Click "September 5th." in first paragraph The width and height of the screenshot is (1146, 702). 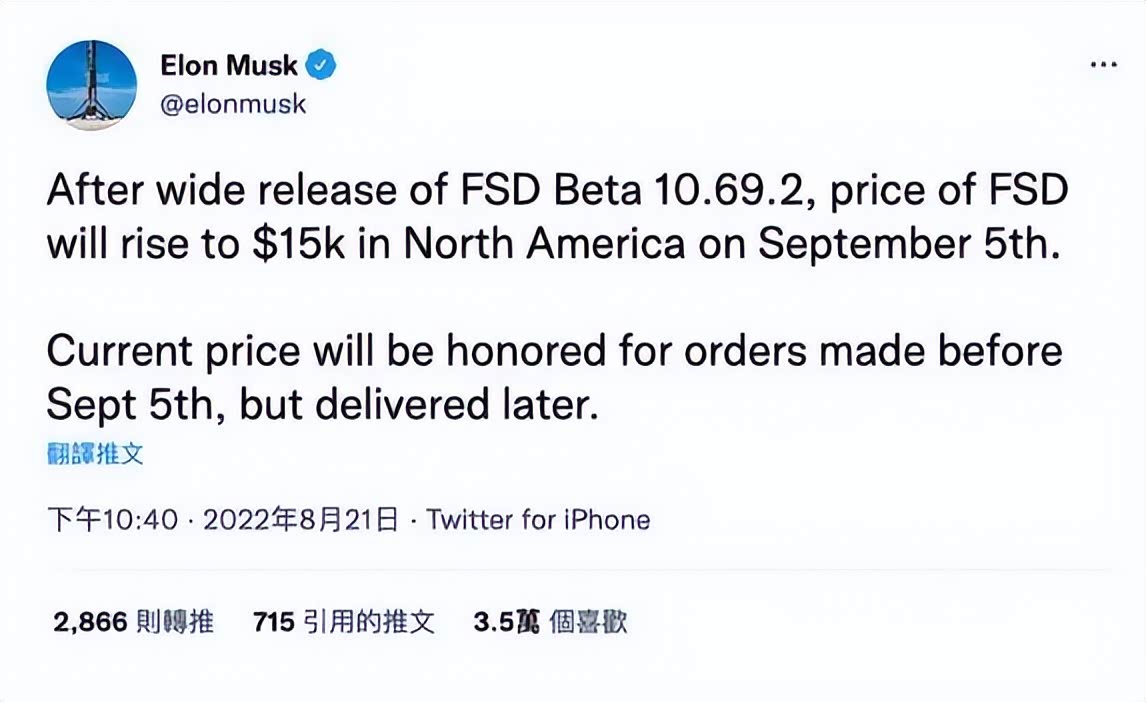pyautogui.click(x=908, y=245)
